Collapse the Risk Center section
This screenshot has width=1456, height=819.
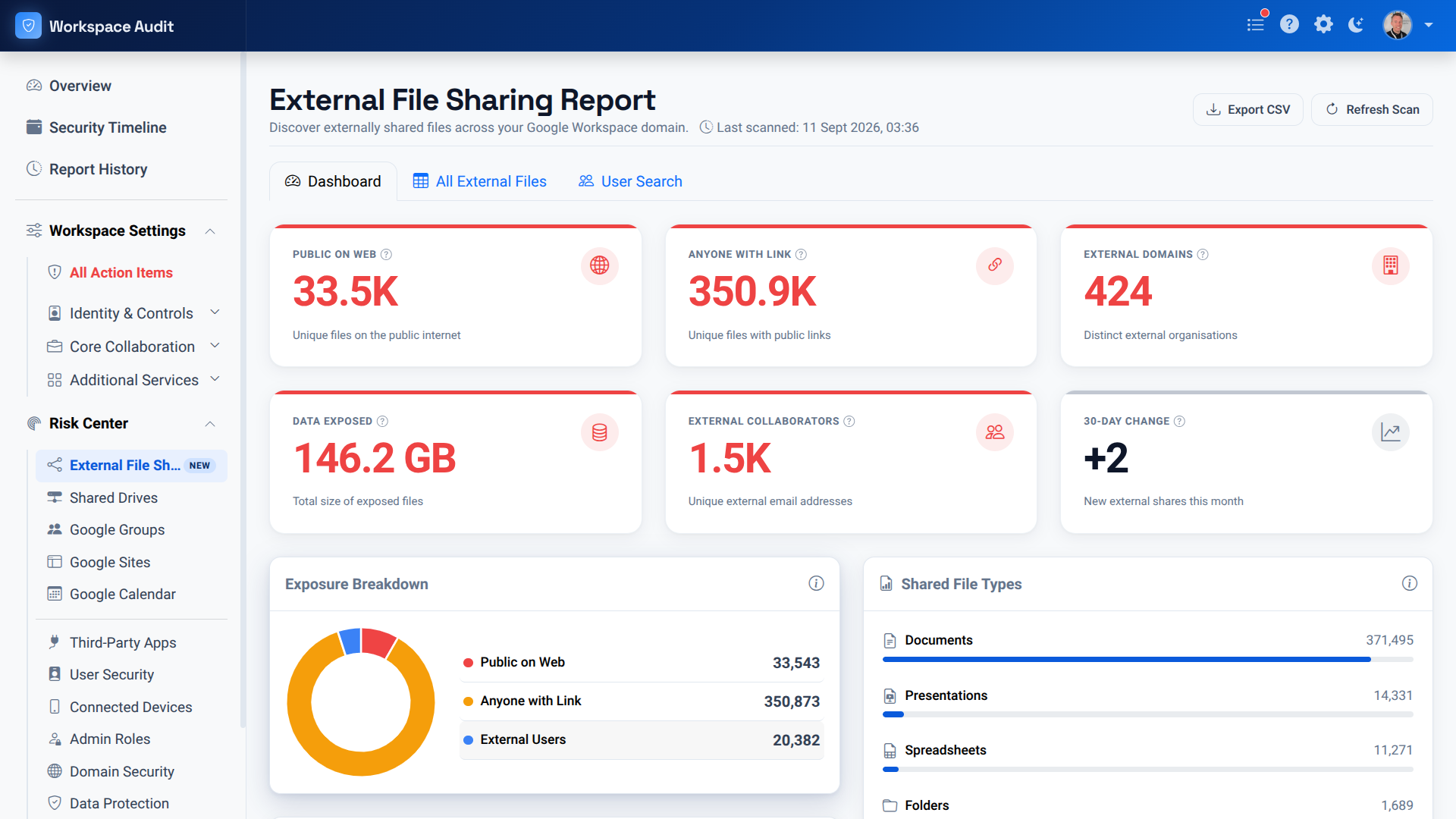[x=210, y=423]
